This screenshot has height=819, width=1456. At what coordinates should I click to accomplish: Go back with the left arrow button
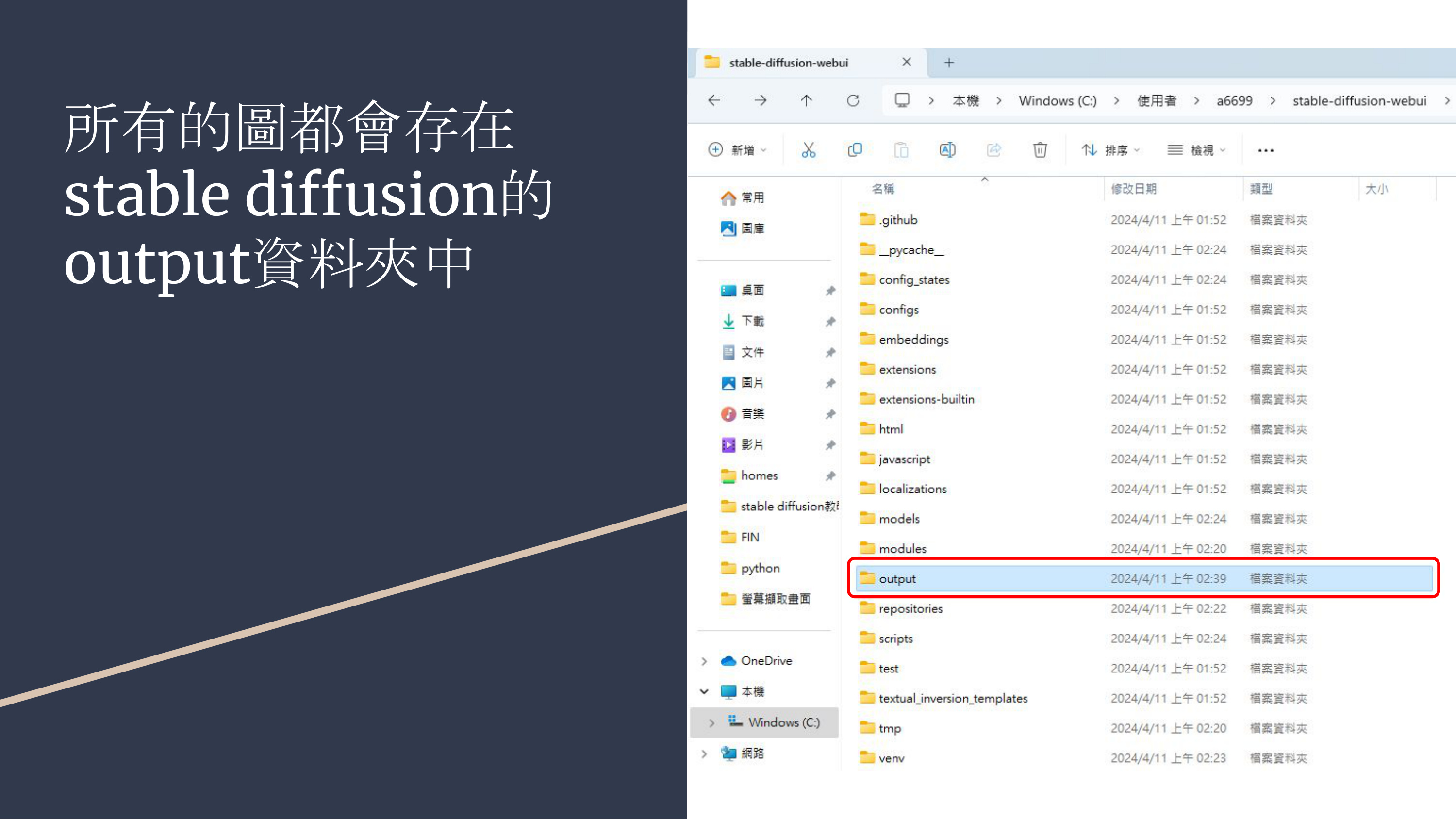(x=714, y=100)
